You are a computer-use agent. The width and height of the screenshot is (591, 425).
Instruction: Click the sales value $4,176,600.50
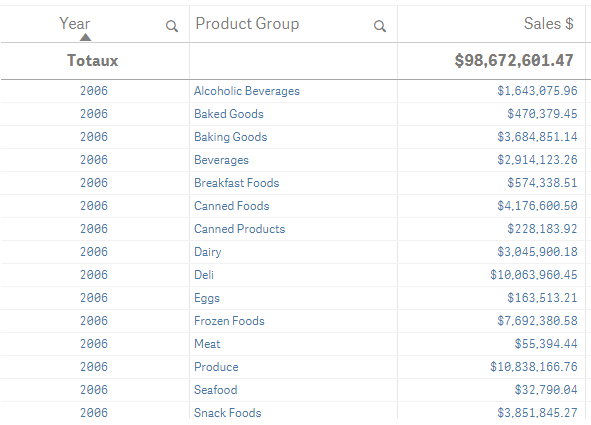[537, 206]
